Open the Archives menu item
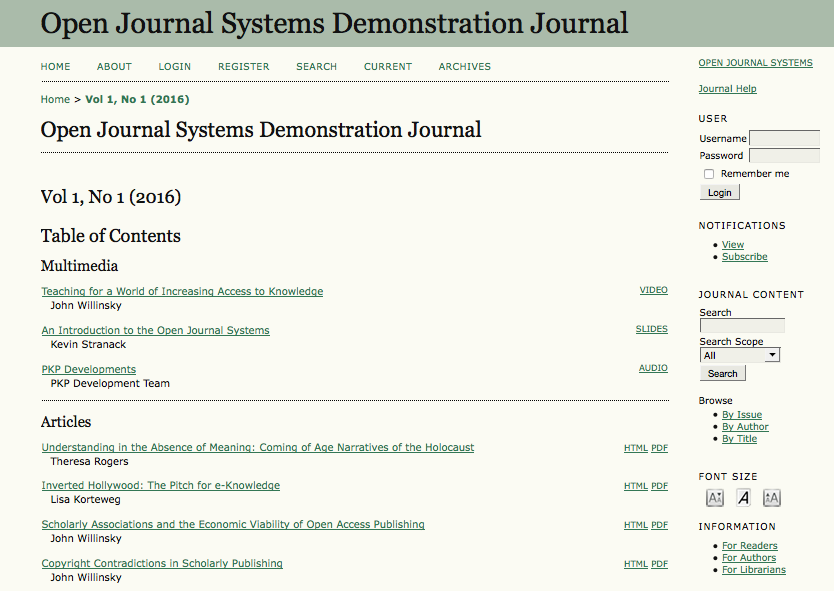The height and width of the screenshot is (591, 834). pos(464,67)
